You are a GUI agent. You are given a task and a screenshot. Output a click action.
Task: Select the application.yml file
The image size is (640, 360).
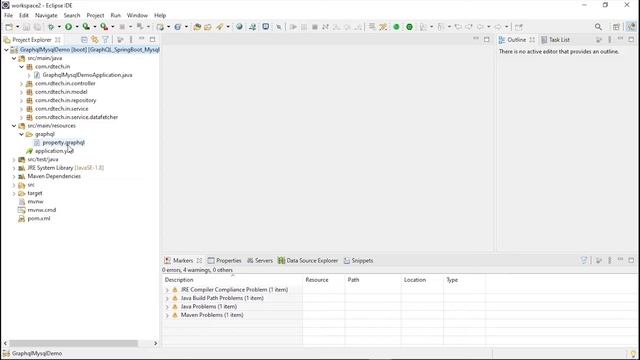[x=54, y=151]
